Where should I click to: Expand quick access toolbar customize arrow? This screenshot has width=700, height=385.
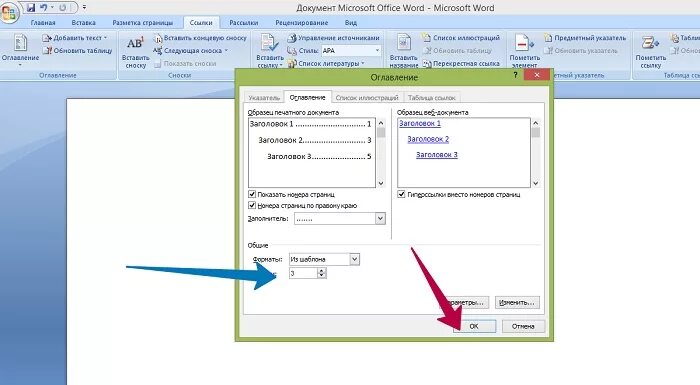[84, 8]
